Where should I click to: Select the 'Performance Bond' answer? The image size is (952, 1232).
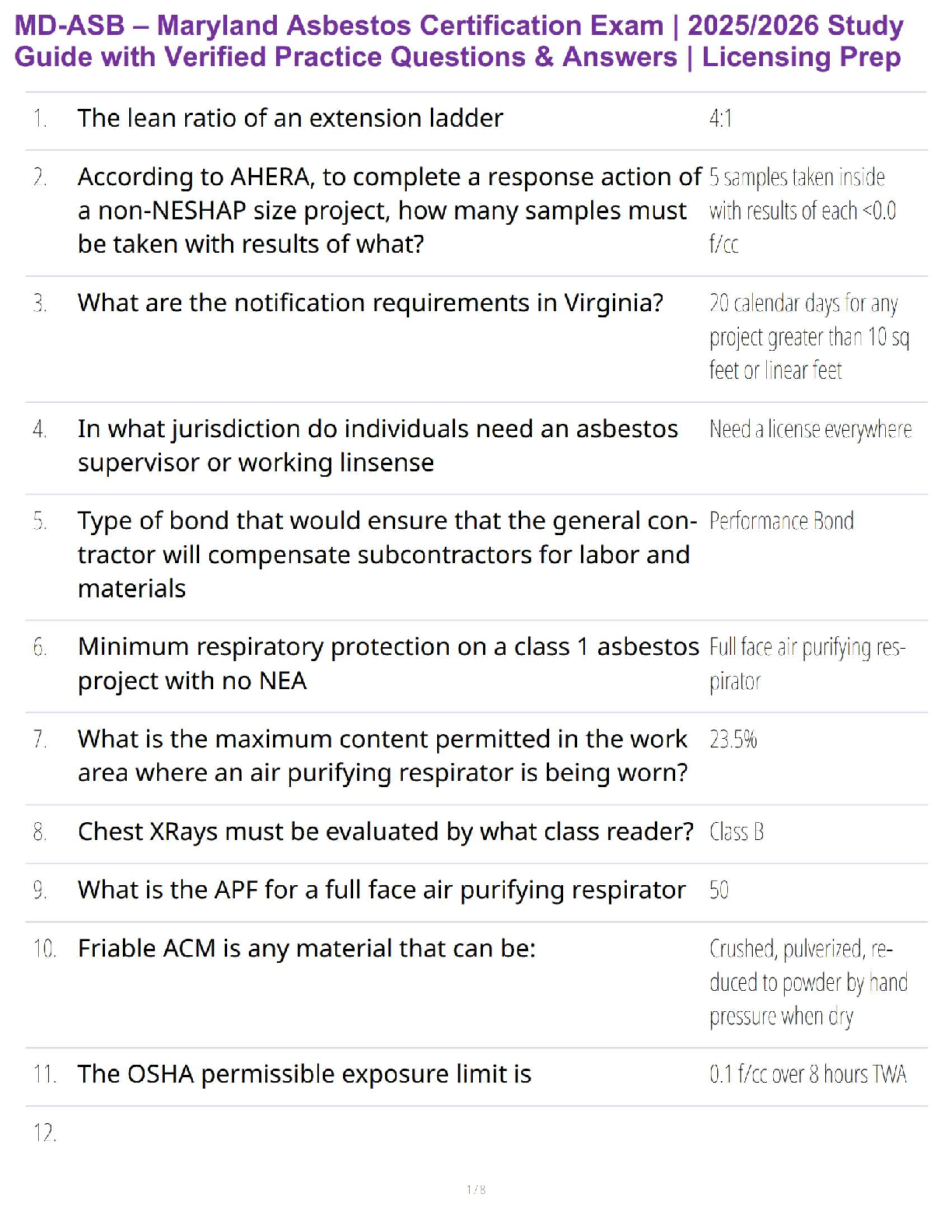pos(781,521)
